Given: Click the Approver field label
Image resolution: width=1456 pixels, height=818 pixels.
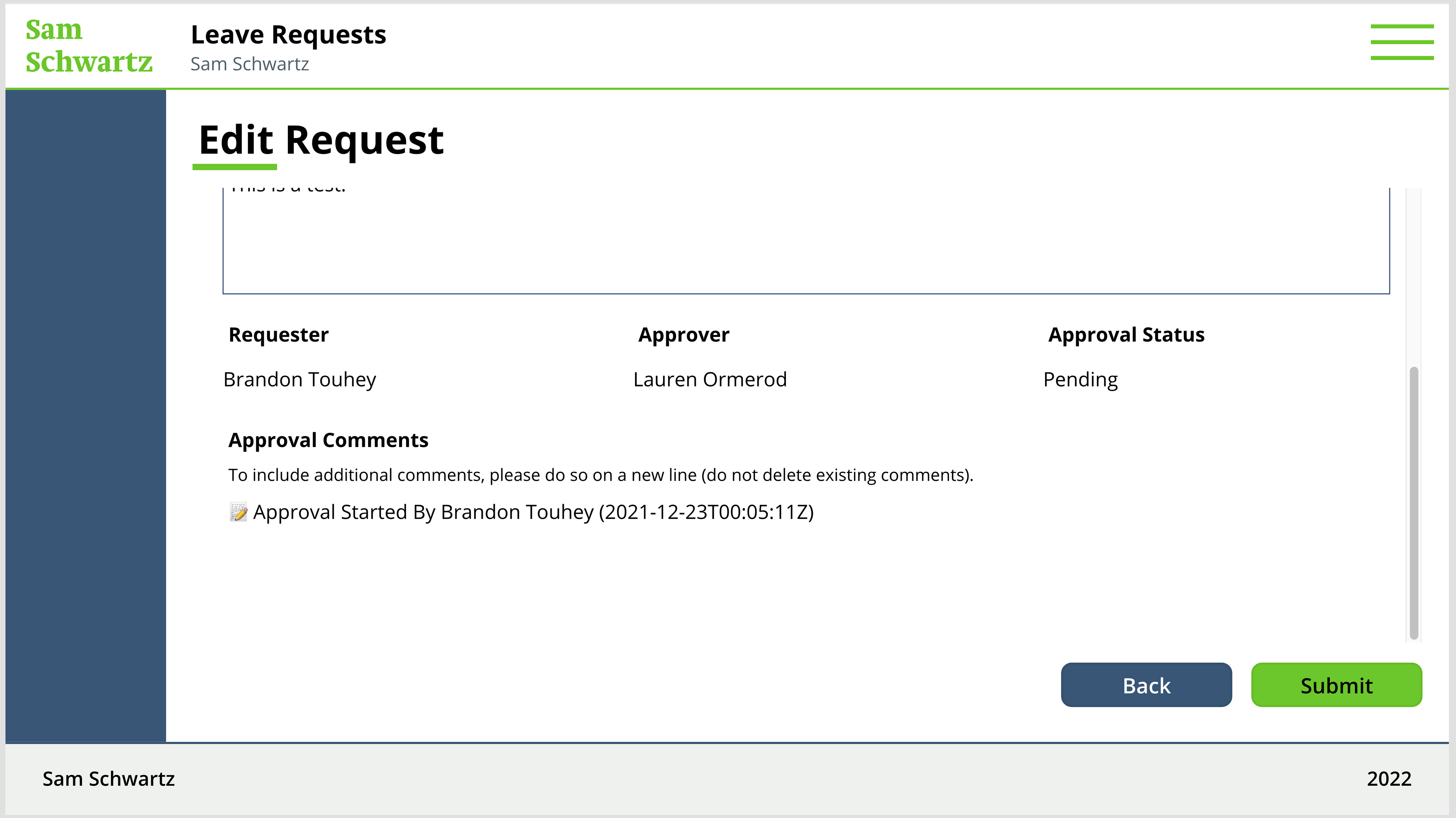Looking at the screenshot, I should [x=683, y=334].
